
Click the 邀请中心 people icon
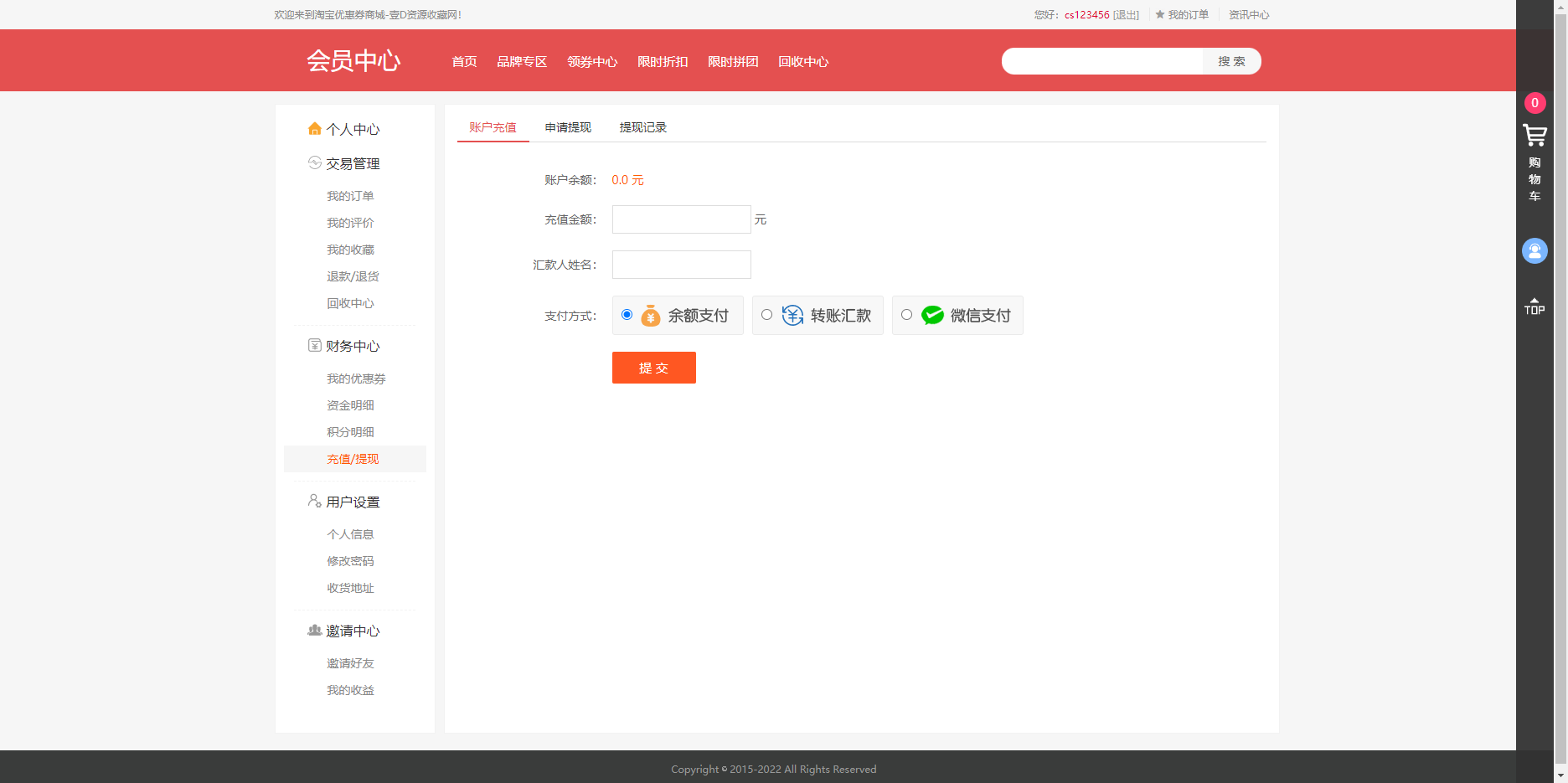click(x=314, y=630)
